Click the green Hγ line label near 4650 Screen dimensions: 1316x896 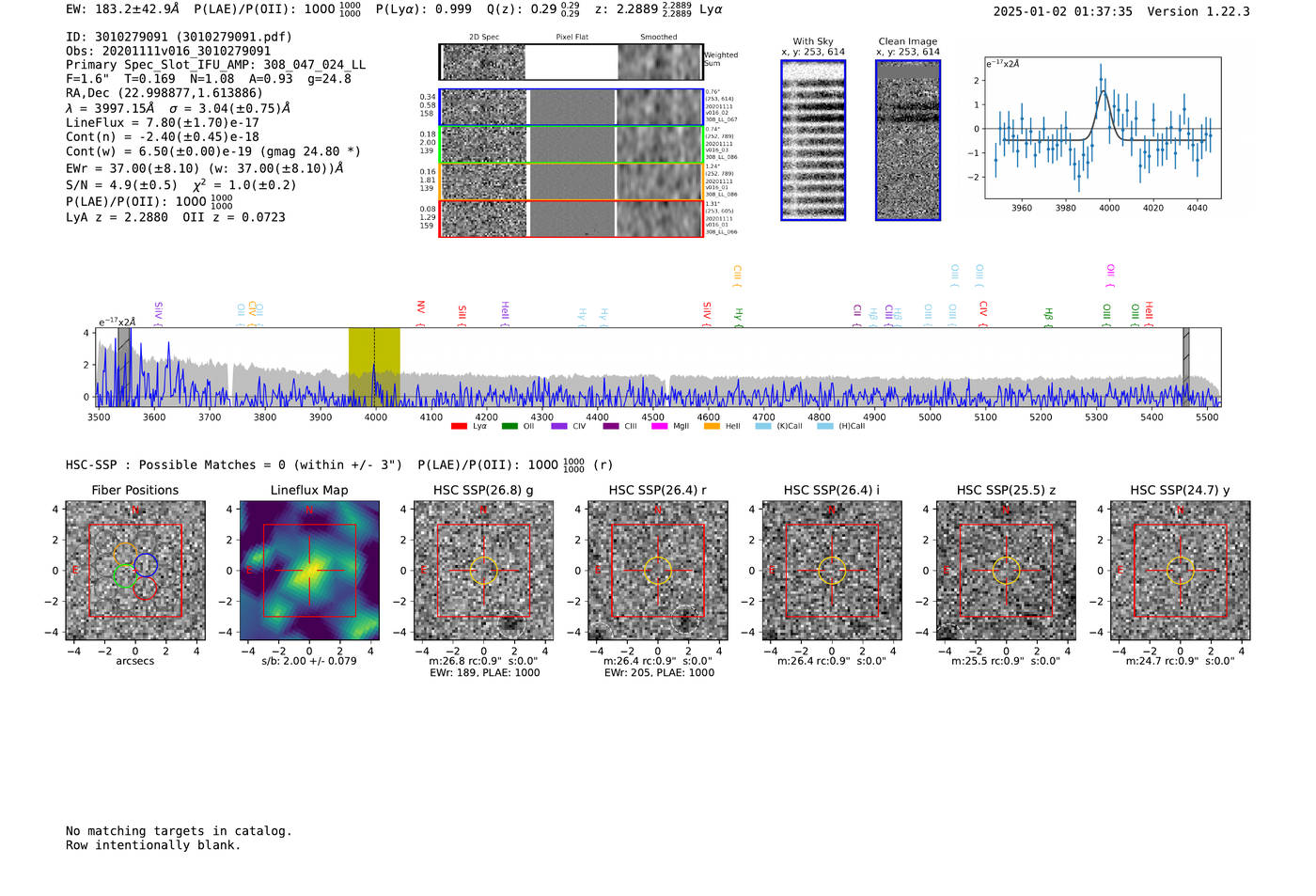[739, 315]
